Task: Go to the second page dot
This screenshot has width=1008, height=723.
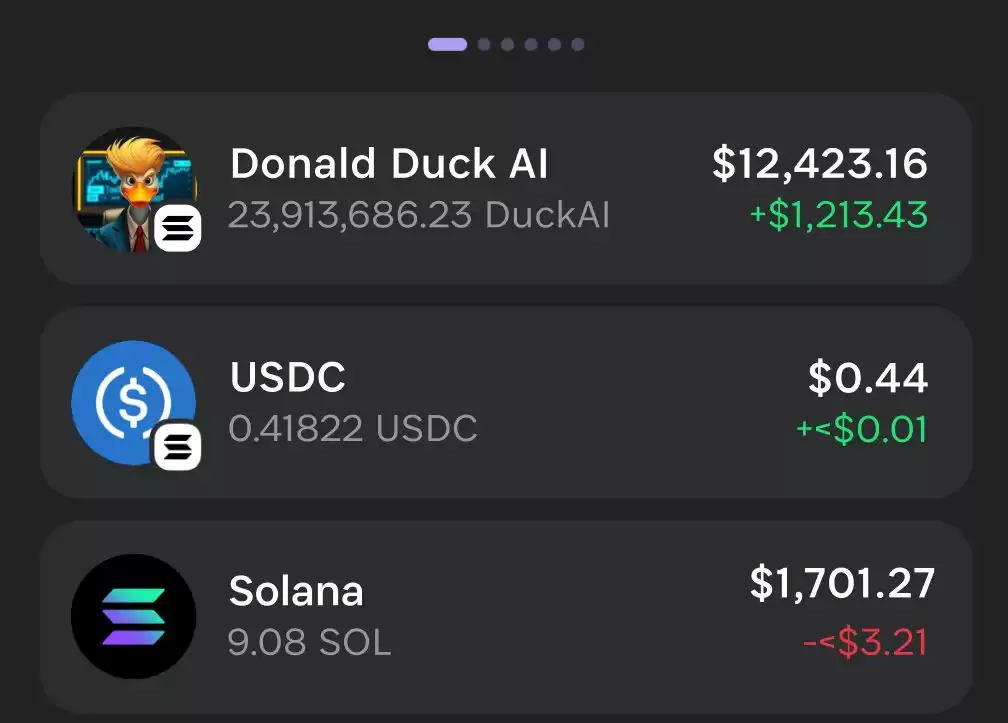Action: (x=484, y=44)
